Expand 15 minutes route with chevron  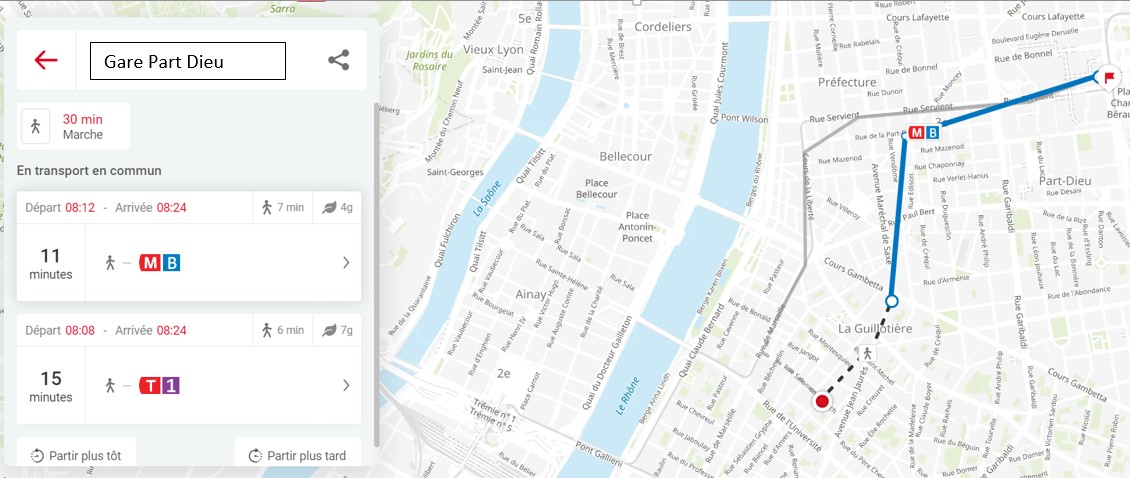tap(346, 385)
